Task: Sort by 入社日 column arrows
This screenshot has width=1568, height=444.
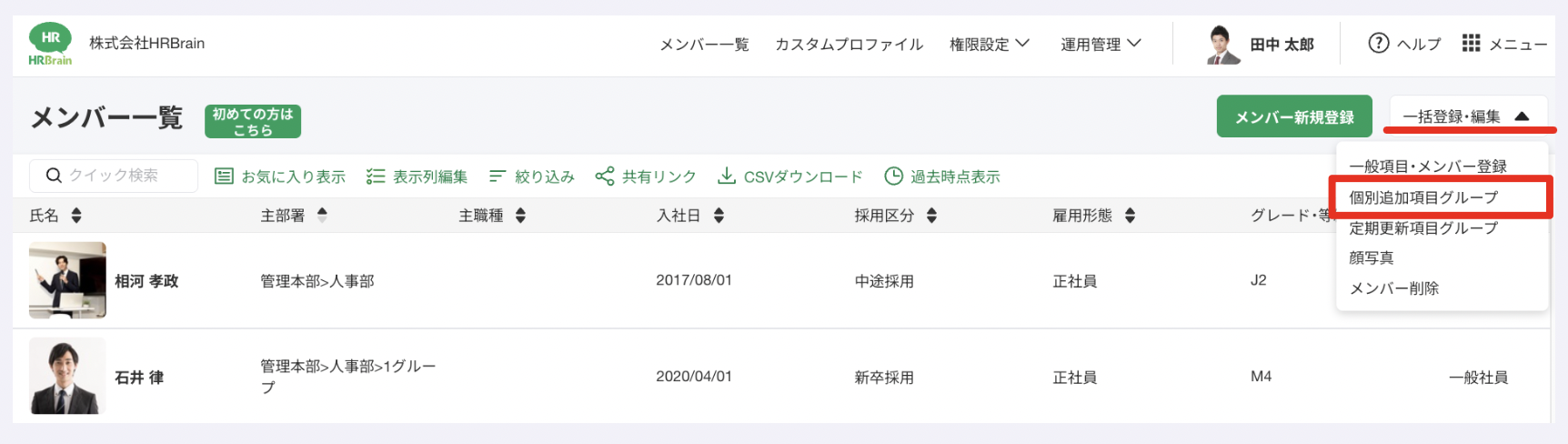Action: point(719,216)
